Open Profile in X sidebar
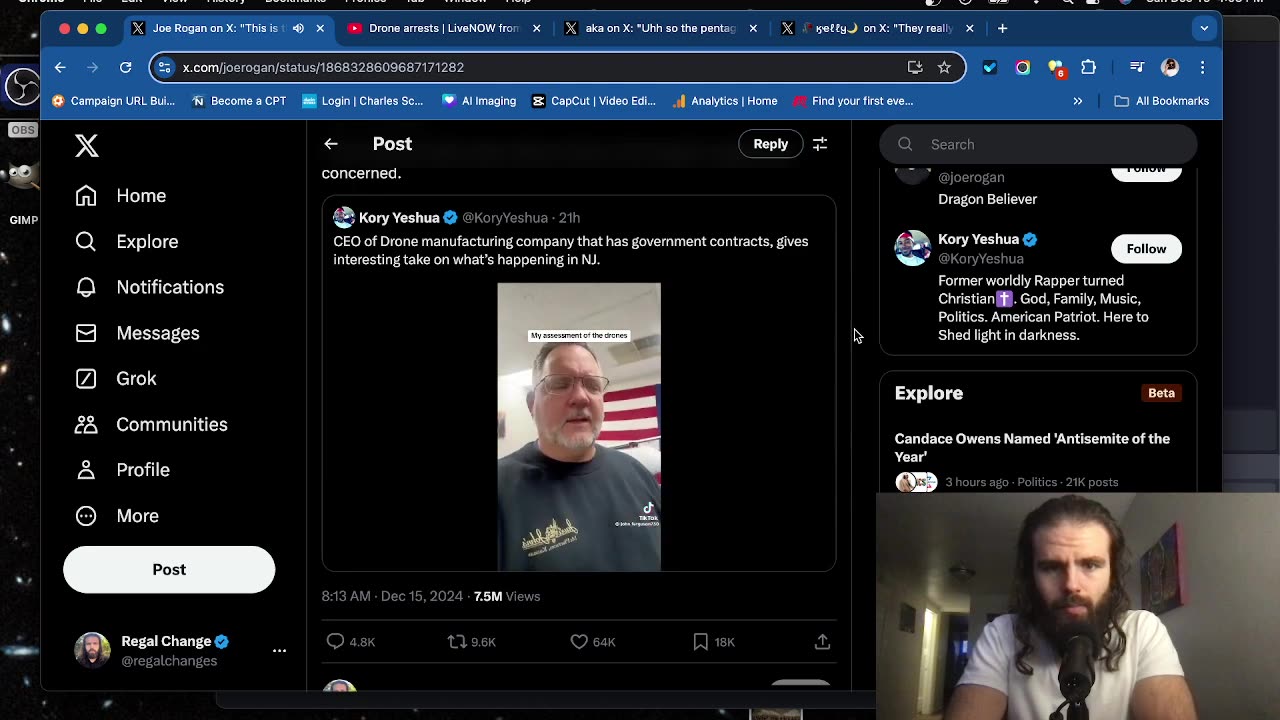1280x720 pixels. 122,470
